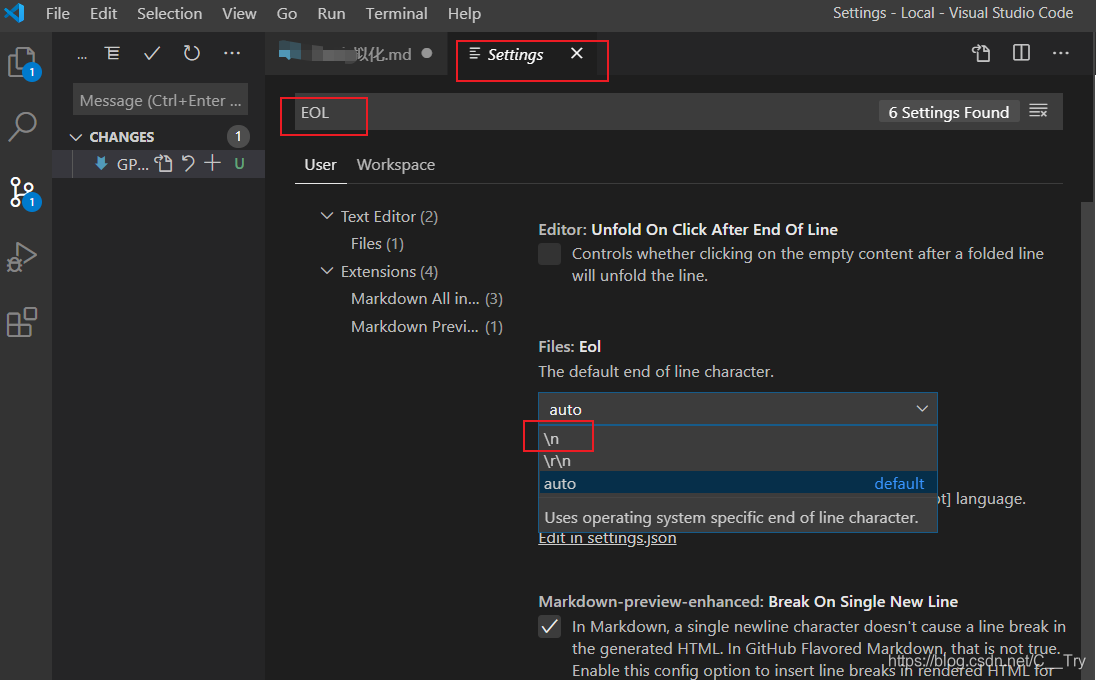Clear the settings search input

[x=1038, y=110]
